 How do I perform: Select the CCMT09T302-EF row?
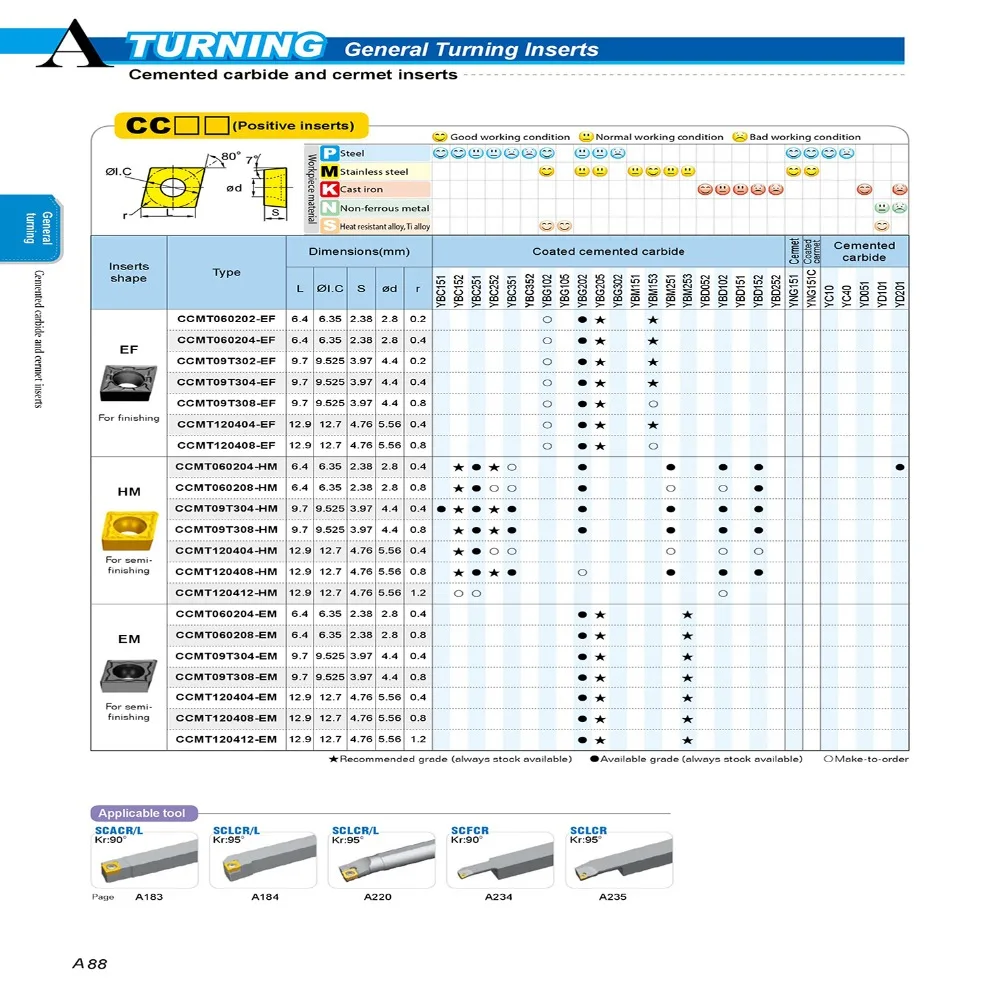538,362
